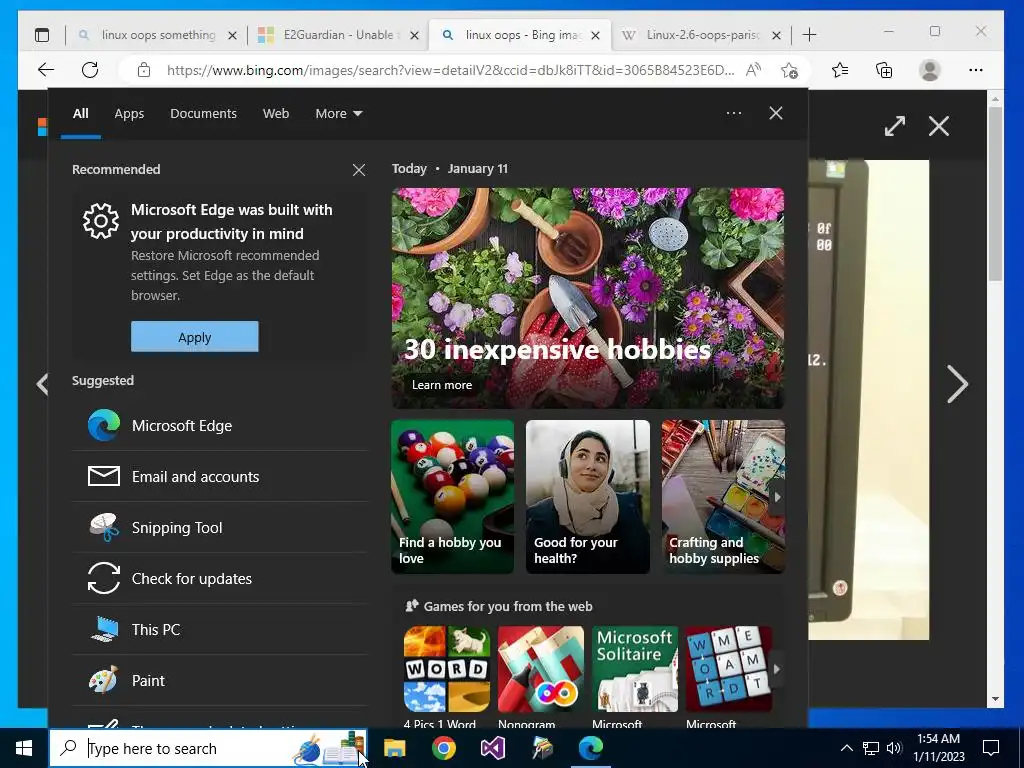Select the Web search tab
The height and width of the screenshot is (768, 1024).
[276, 114]
